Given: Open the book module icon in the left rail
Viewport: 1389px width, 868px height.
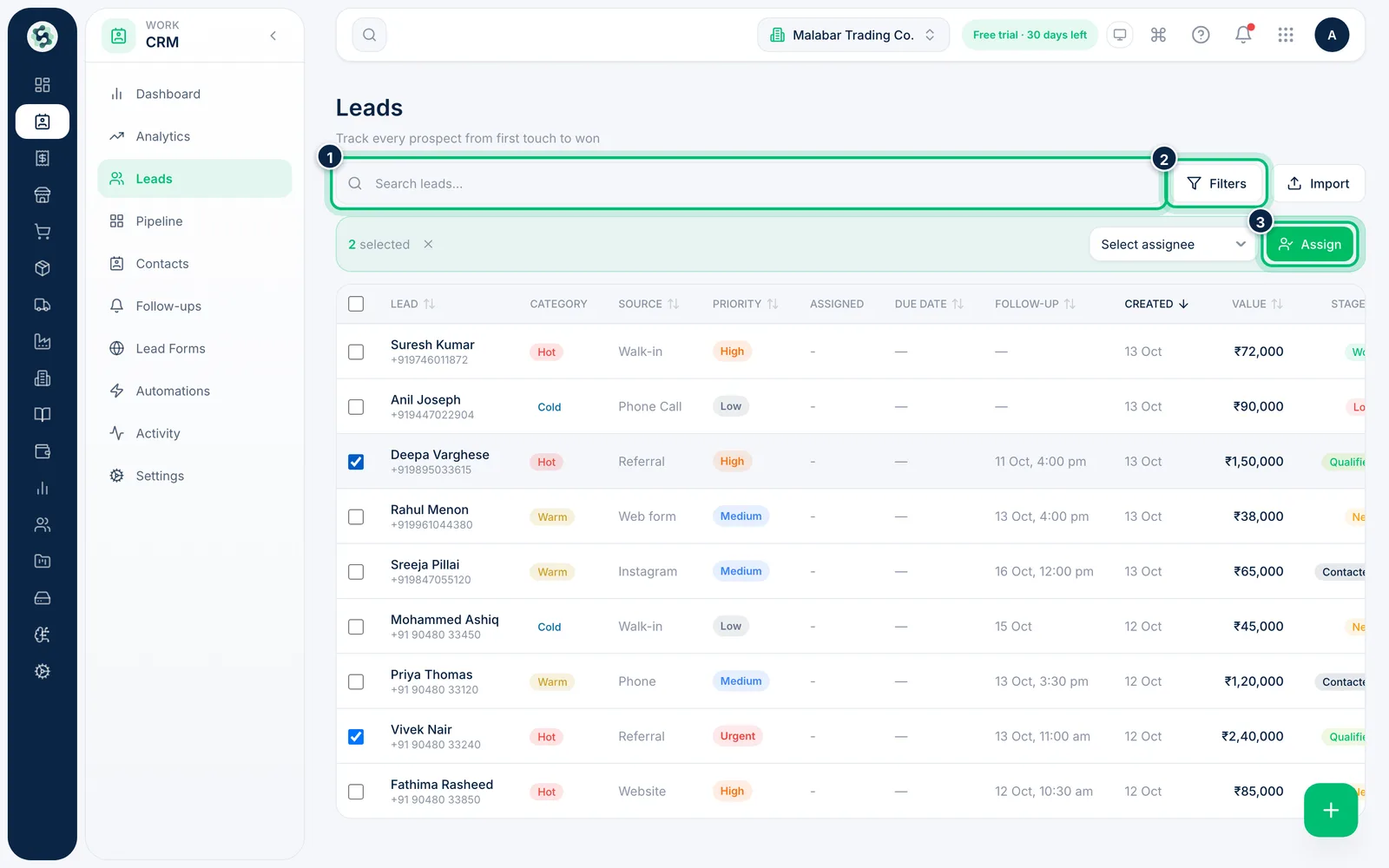Looking at the screenshot, I should [x=43, y=415].
